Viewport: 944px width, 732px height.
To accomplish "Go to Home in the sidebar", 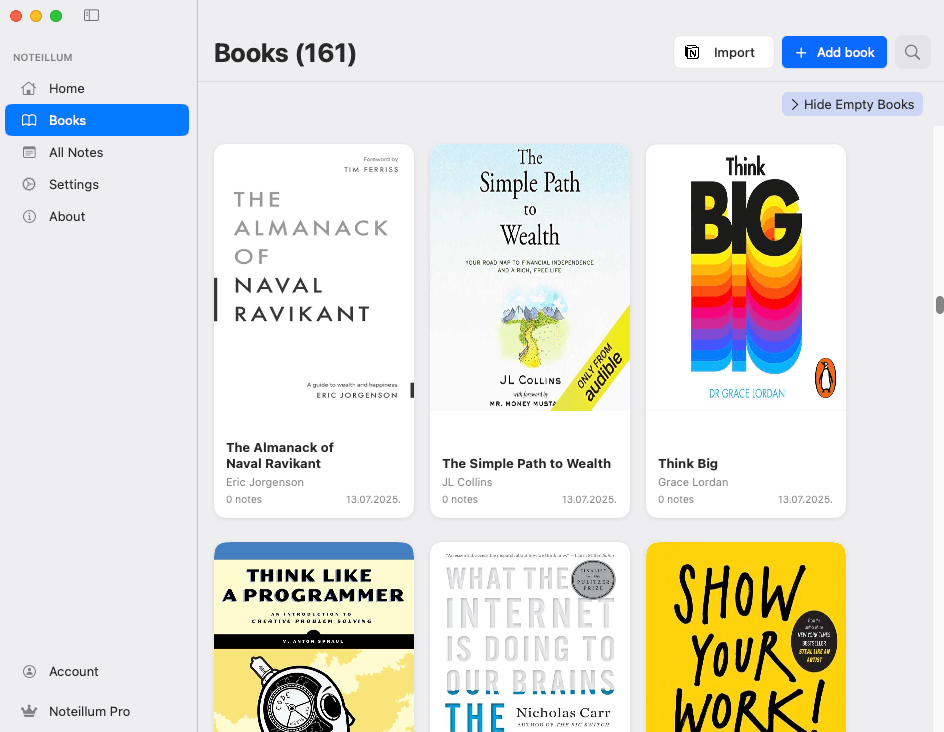I will point(97,88).
